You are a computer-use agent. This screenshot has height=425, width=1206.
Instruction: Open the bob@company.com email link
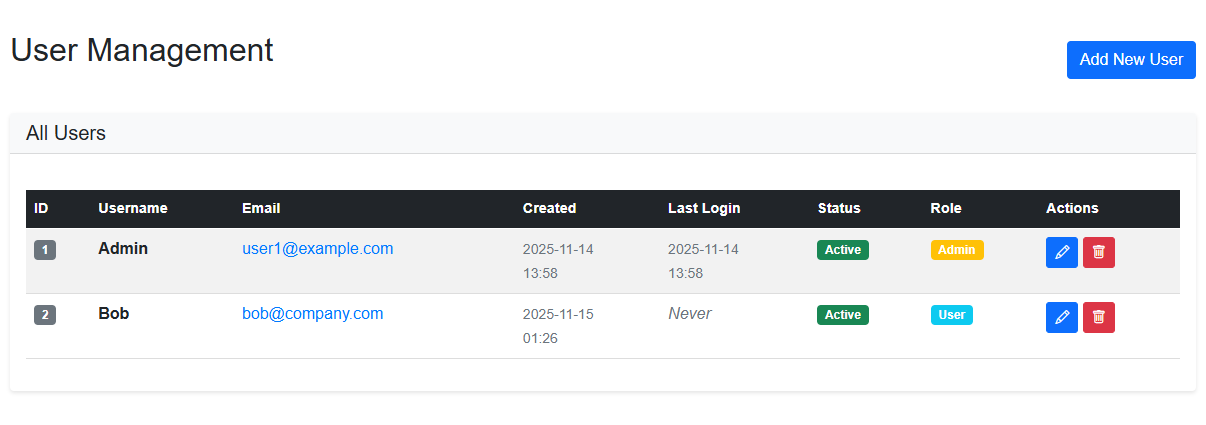tap(312, 314)
